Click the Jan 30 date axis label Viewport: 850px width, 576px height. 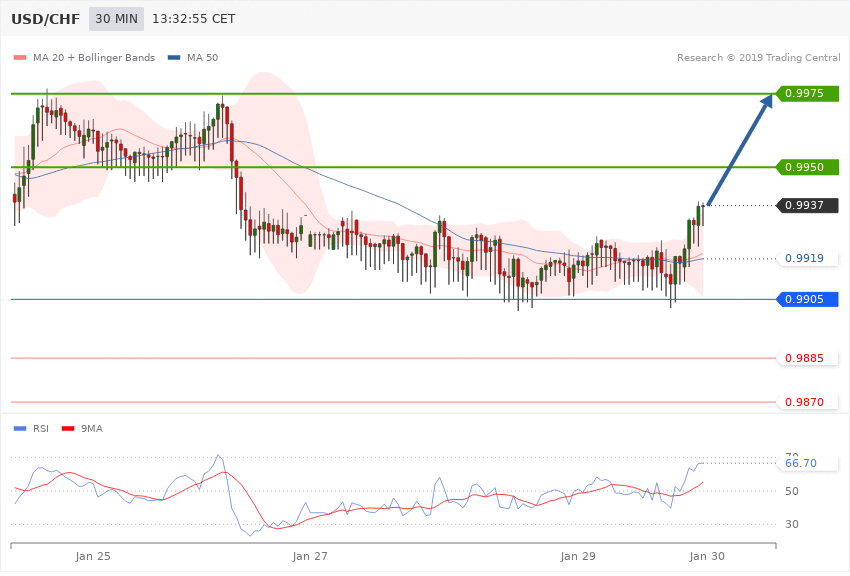(707, 556)
